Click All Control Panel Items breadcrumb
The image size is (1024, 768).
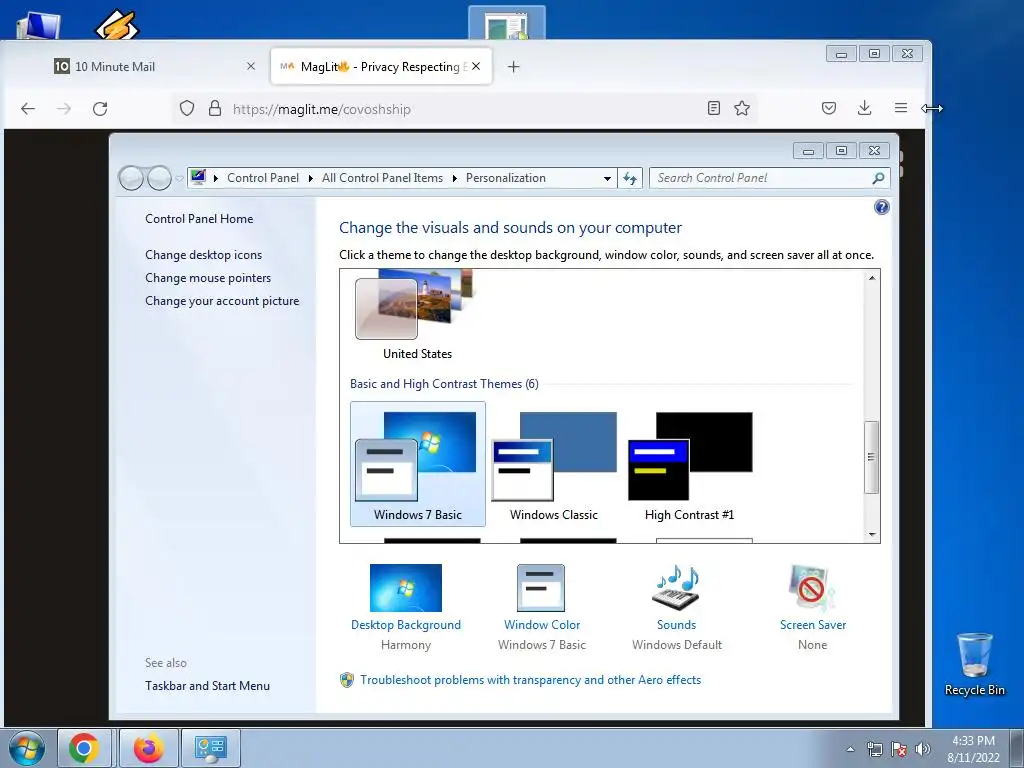(382, 178)
